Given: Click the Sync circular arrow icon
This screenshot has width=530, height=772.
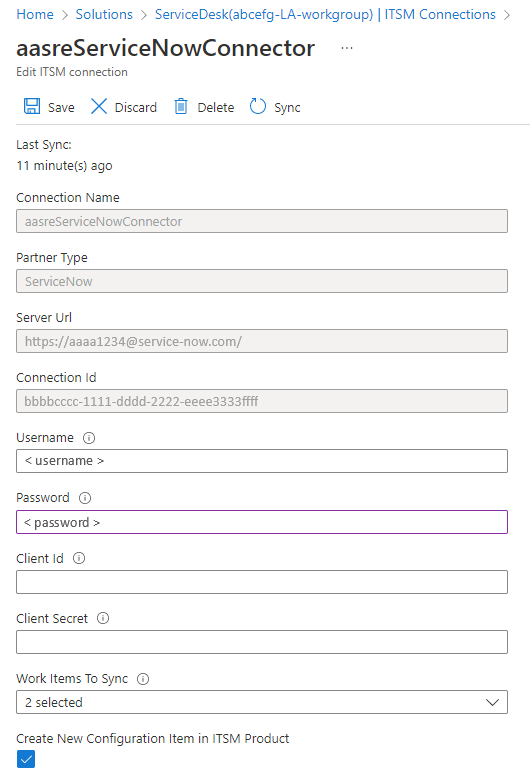Looking at the screenshot, I should pyautogui.click(x=258, y=106).
